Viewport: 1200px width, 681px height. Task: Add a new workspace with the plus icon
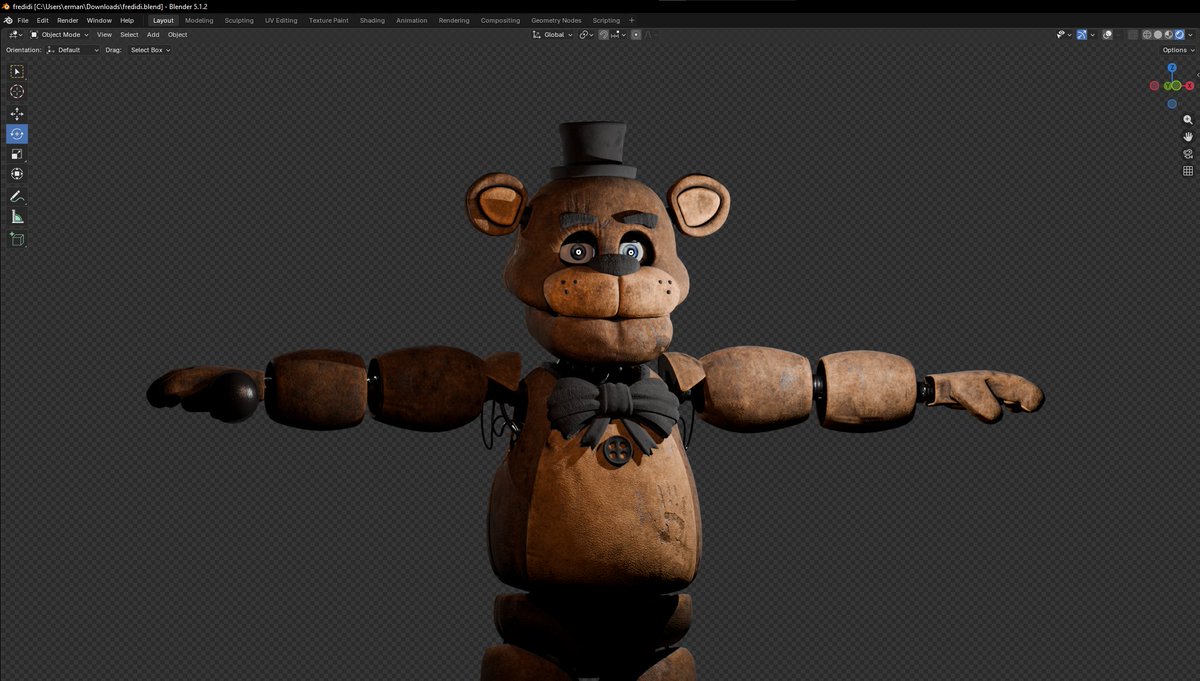631,20
